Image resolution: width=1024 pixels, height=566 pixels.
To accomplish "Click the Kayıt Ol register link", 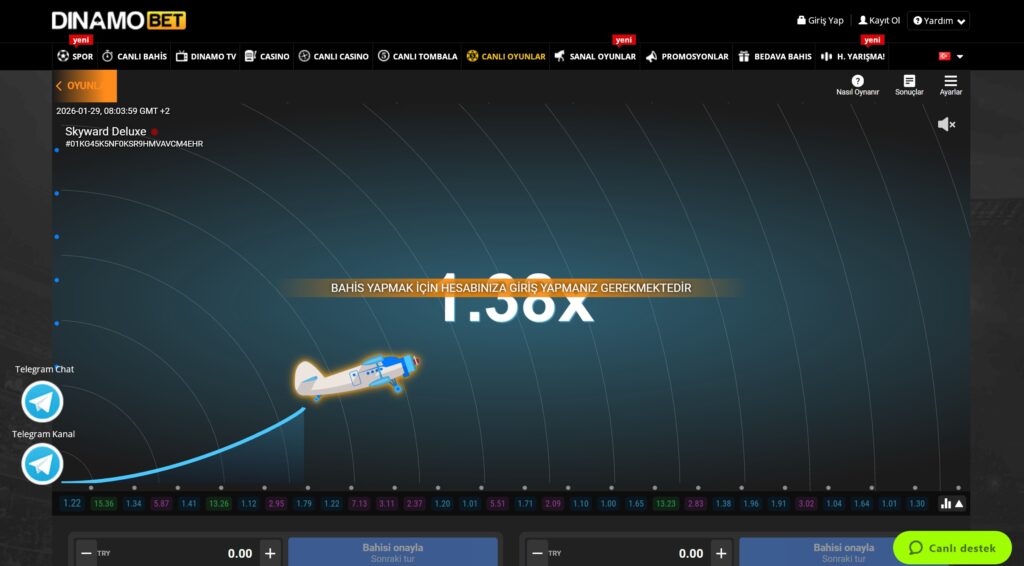I will pyautogui.click(x=879, y=20).
